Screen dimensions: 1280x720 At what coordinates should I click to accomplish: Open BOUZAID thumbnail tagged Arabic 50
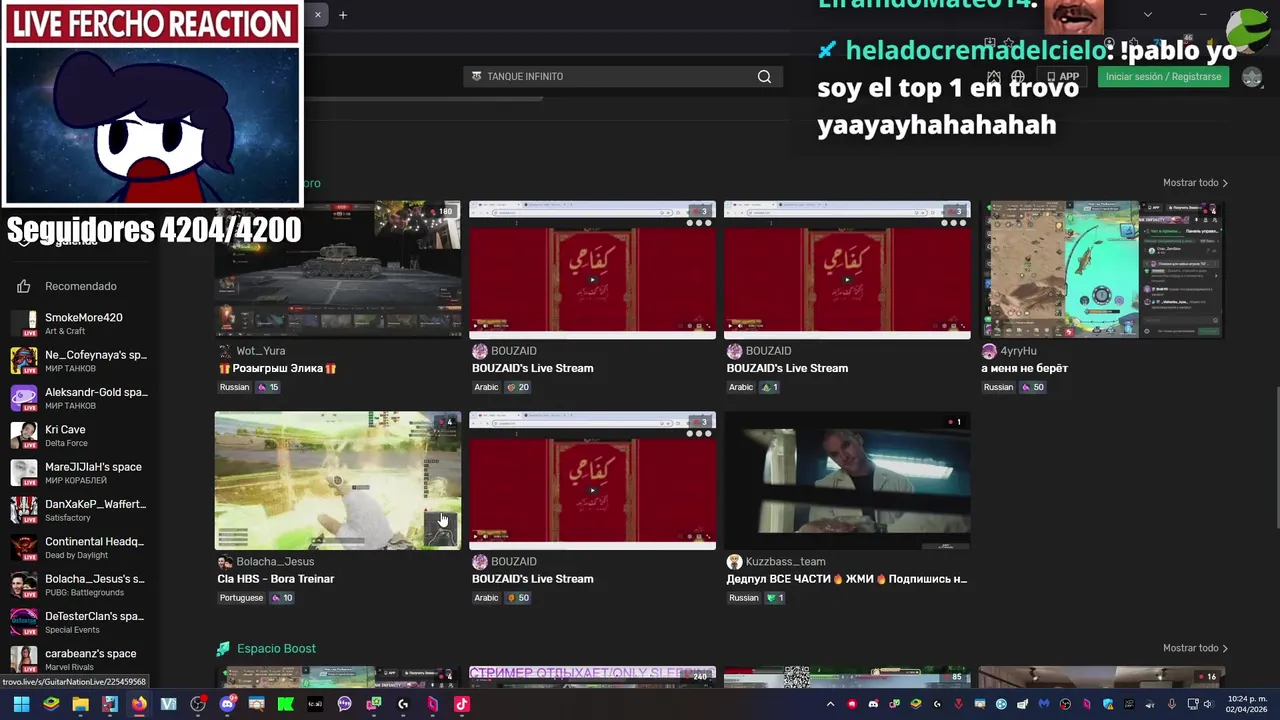pyautogui.click(x=592, y=481)
